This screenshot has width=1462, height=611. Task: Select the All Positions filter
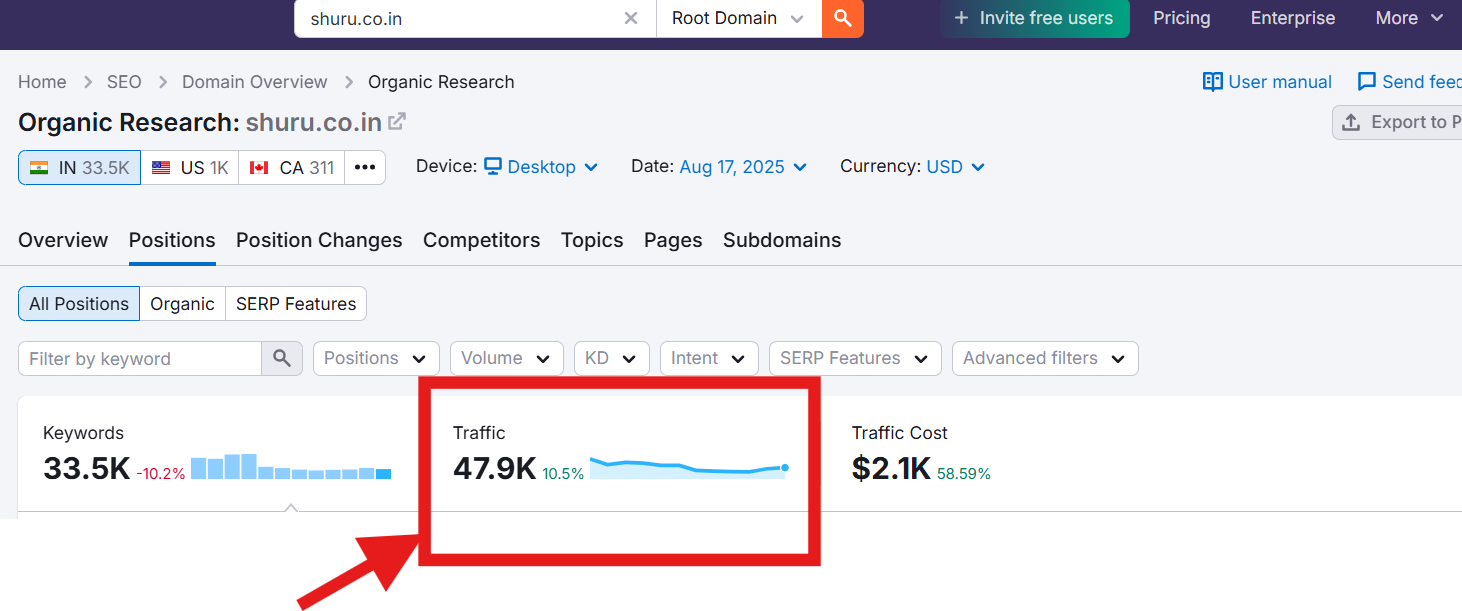[79, 304]
